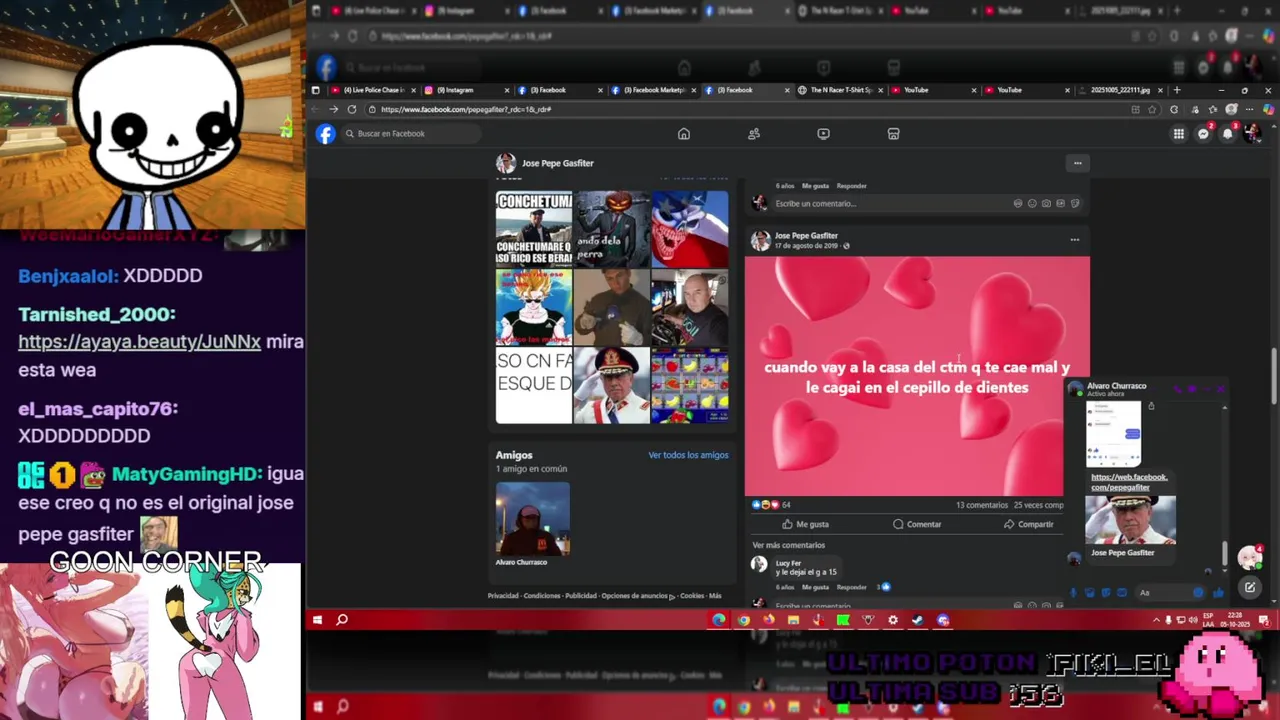1280x720 pixels.
Task: Choose a GIF in chat window
Action: pos(1122,592)
